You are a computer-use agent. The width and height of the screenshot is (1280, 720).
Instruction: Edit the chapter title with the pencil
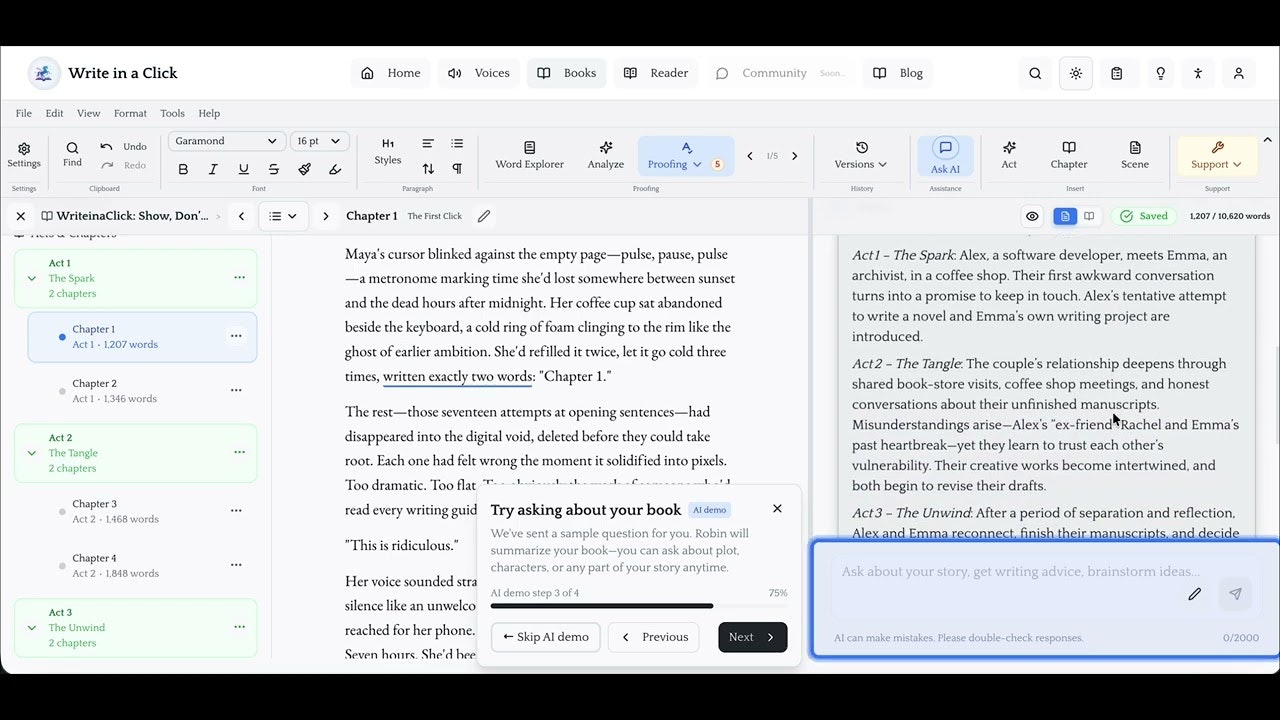point(484,216)
